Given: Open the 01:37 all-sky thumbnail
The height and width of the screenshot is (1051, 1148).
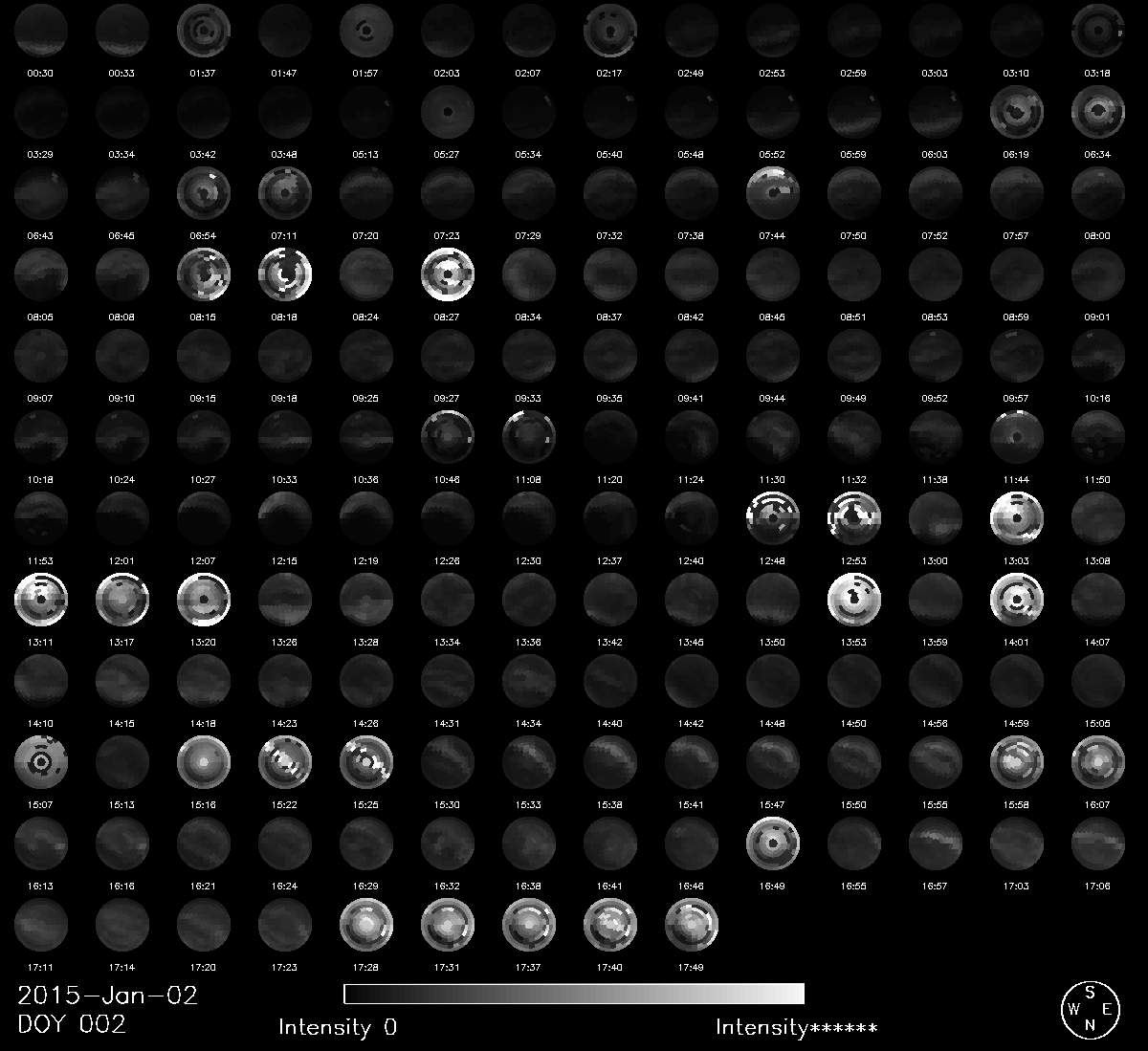Looking at the screenshot, I should click(x=204, y=31).
